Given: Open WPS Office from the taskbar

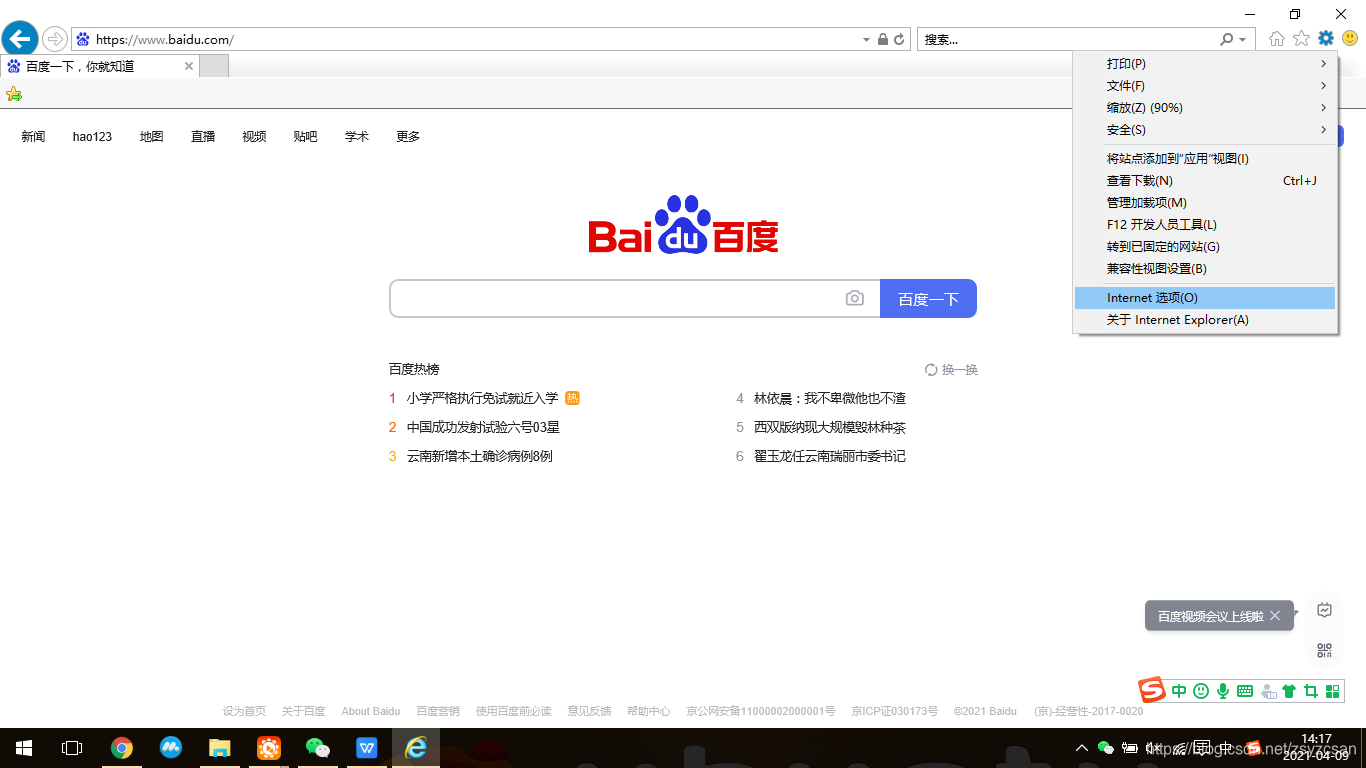Looking at the screenshot, I should click(x=366, y=748).
